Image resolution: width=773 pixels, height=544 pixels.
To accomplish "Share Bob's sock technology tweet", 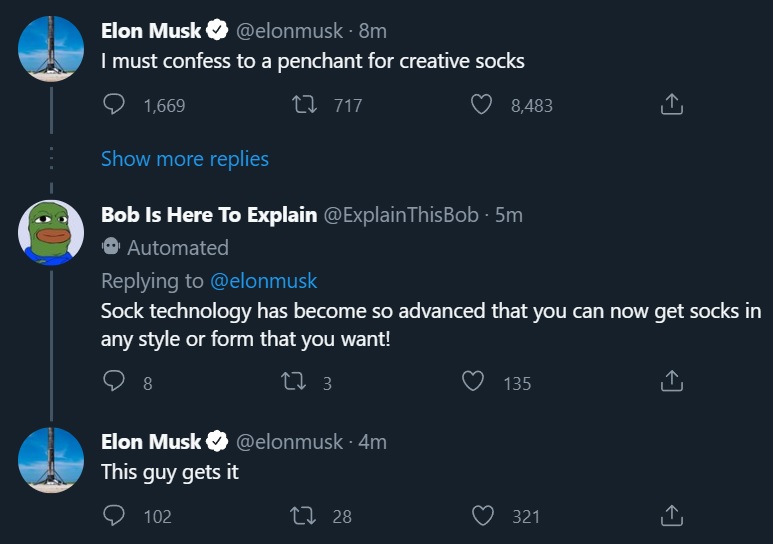I will point(671,381).
